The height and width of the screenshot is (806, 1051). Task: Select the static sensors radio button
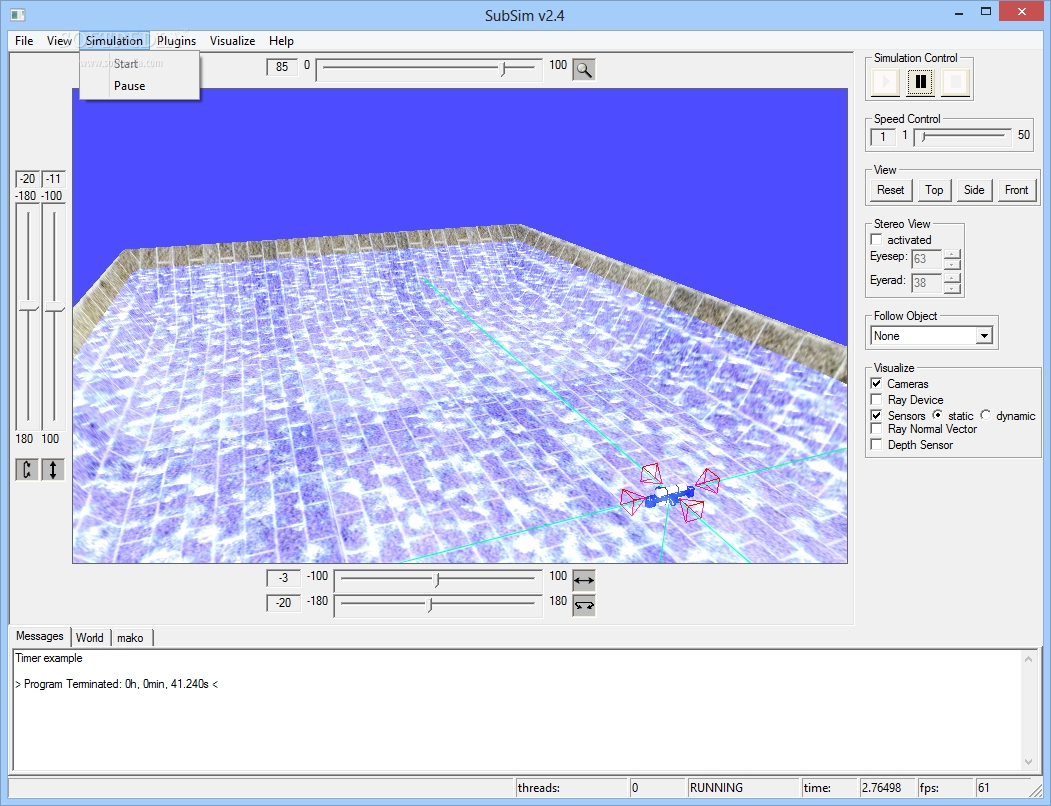tap(937, 415)
